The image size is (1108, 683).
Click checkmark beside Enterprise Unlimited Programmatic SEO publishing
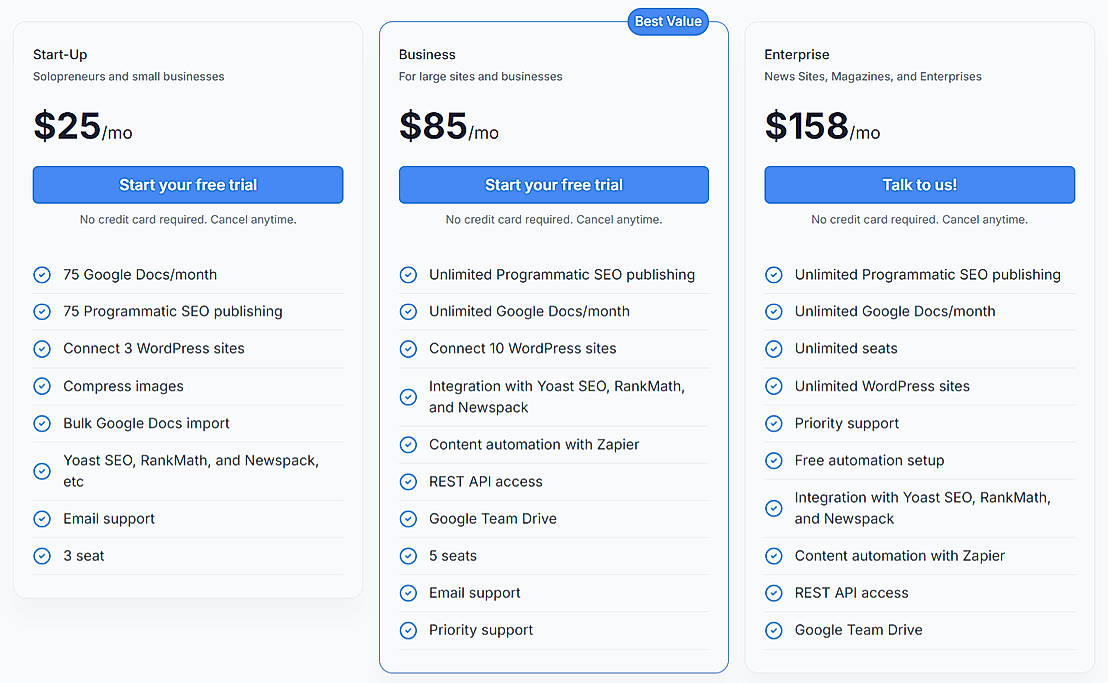pos(774,275)
